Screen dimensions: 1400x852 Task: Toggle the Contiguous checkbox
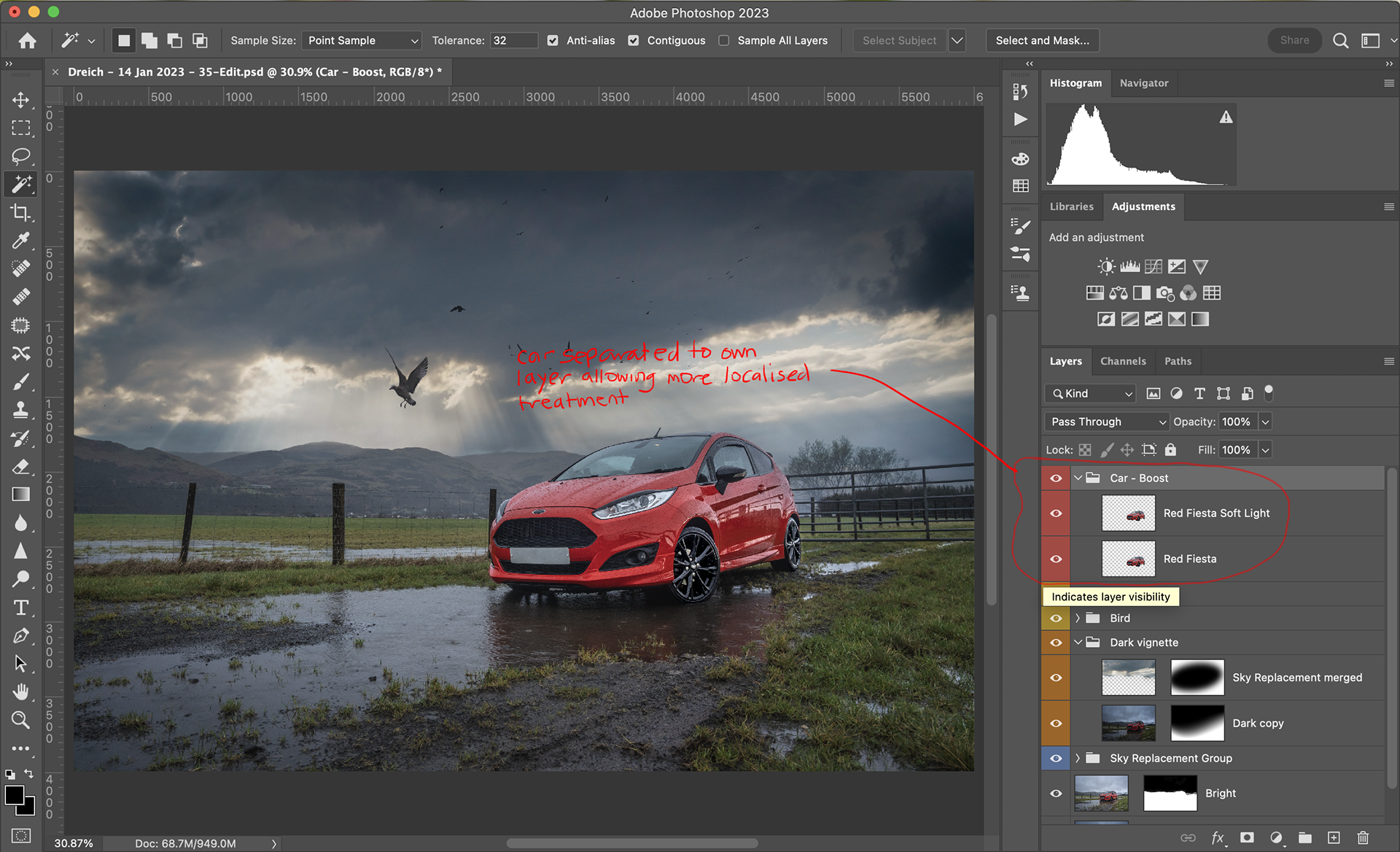tap(634, 41)
